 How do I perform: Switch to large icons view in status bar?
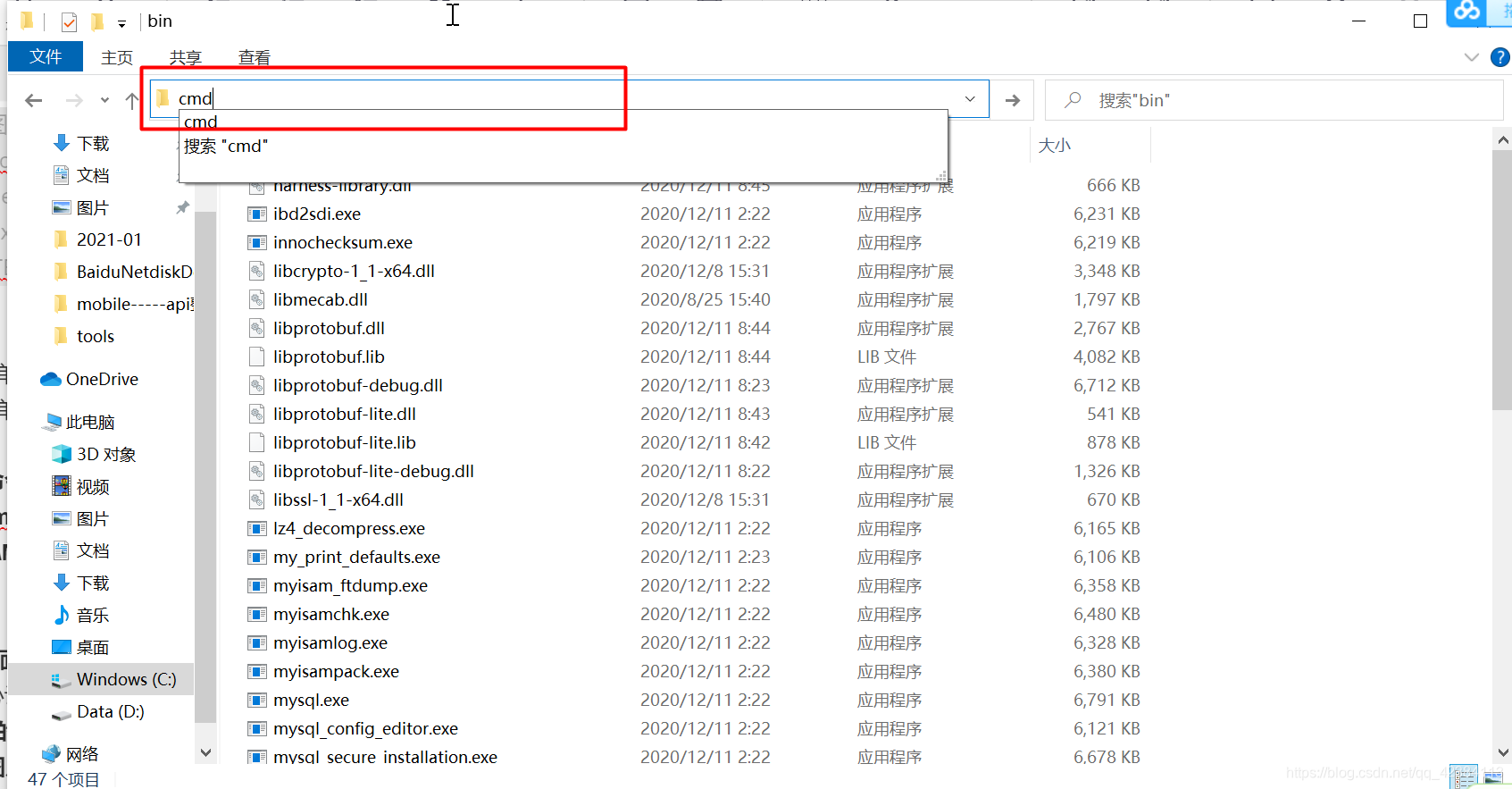click(x=1493, y=777)
